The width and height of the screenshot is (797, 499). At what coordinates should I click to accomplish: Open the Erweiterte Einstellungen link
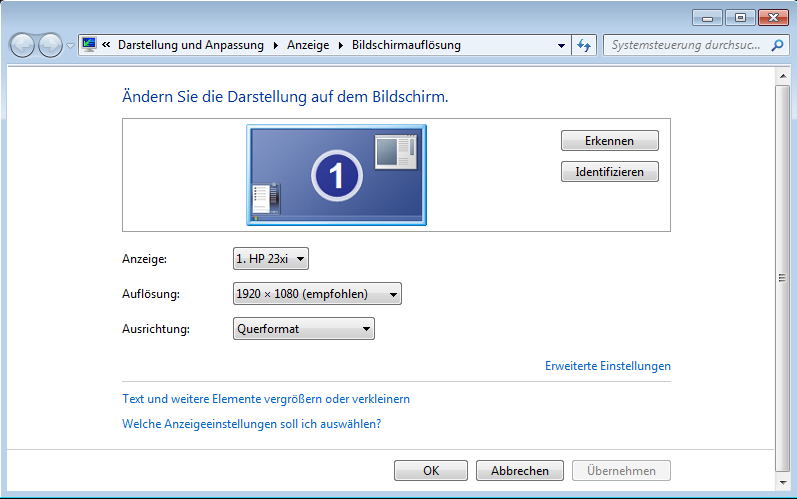[607, 366]
